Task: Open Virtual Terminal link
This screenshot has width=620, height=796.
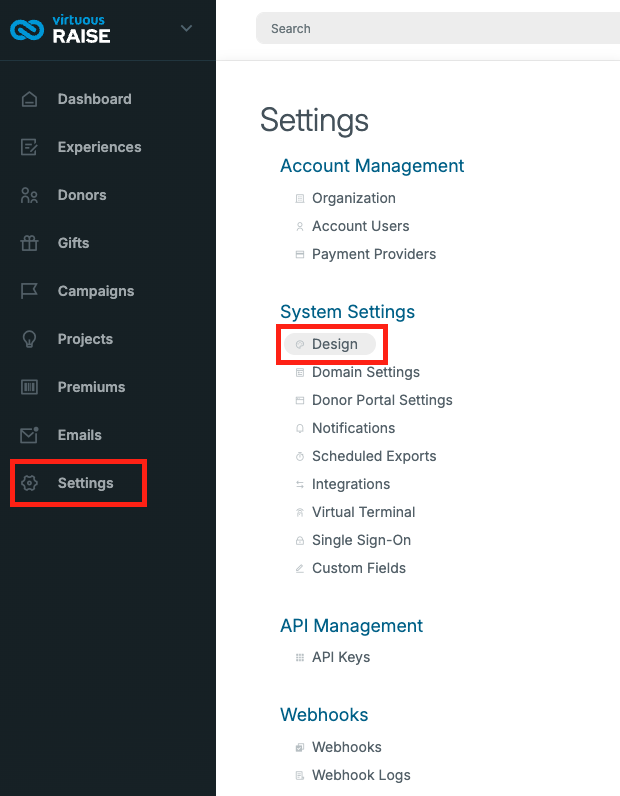Action: coord(364,512)
